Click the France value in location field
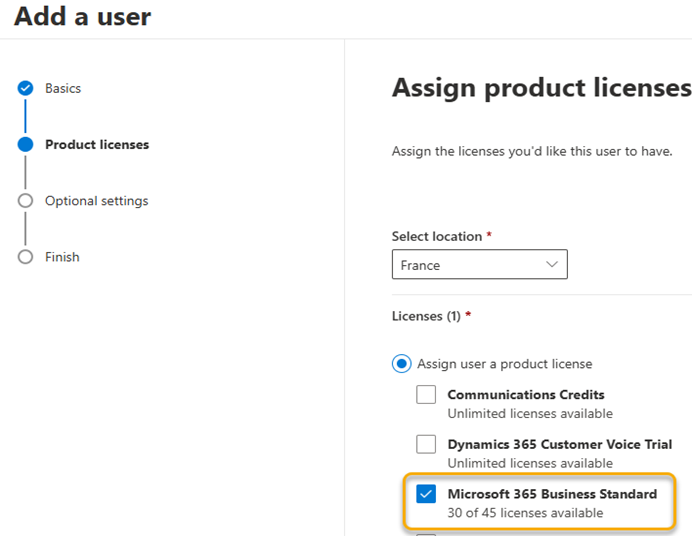This screenshot has height=536, width=692. 420,265
